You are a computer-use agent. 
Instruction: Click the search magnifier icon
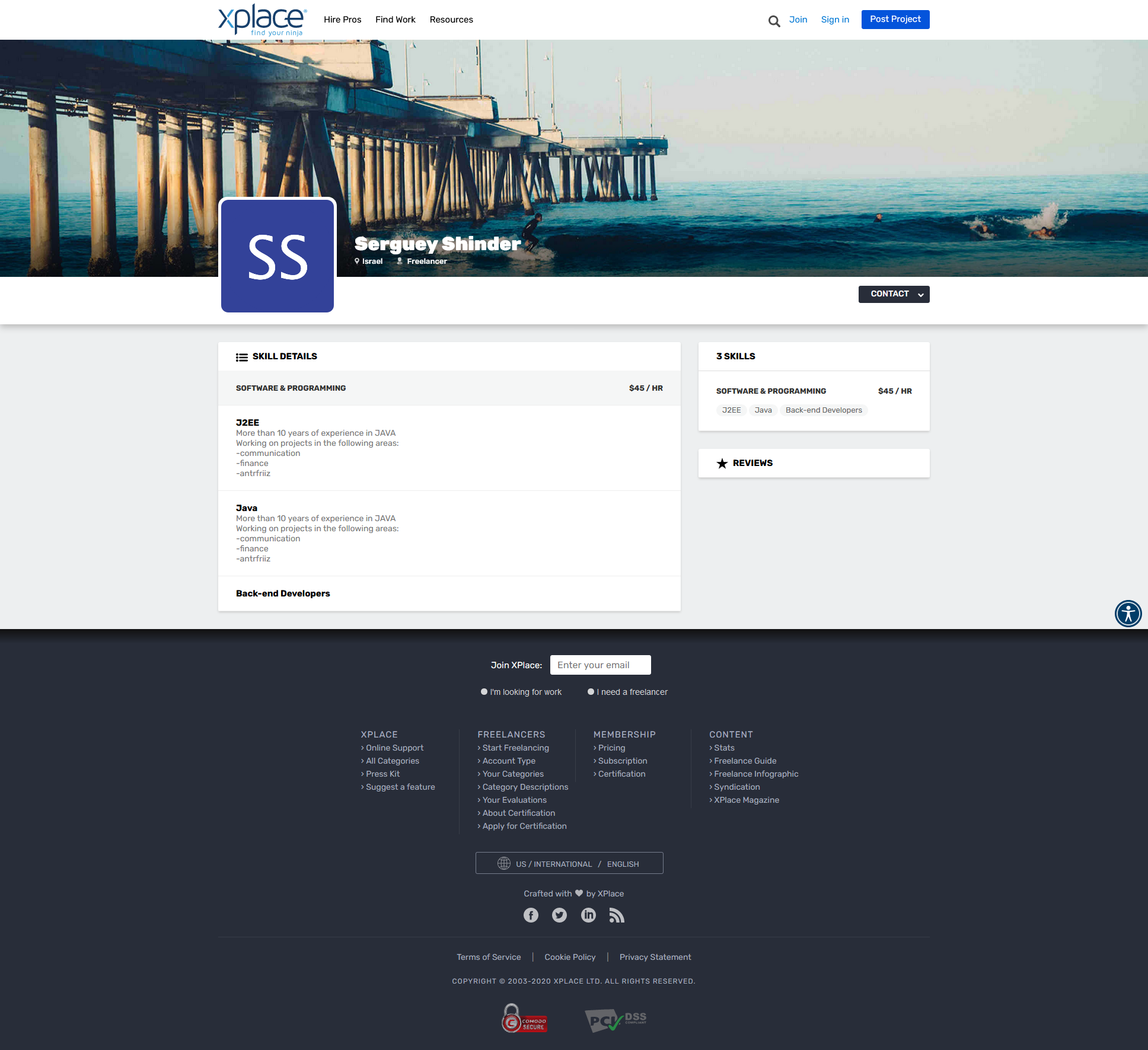pyautogui.click(x=774, y=21)
